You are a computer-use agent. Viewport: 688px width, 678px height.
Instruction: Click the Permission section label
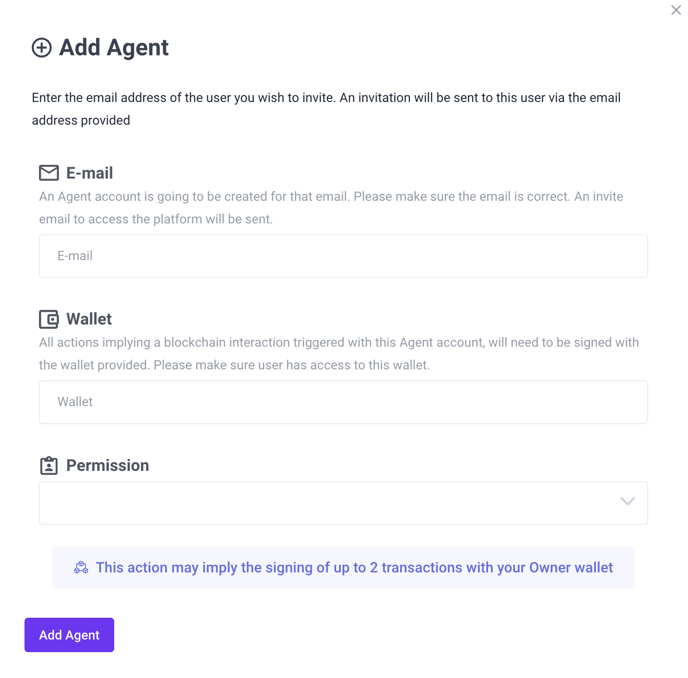click(x=107, y=465)
